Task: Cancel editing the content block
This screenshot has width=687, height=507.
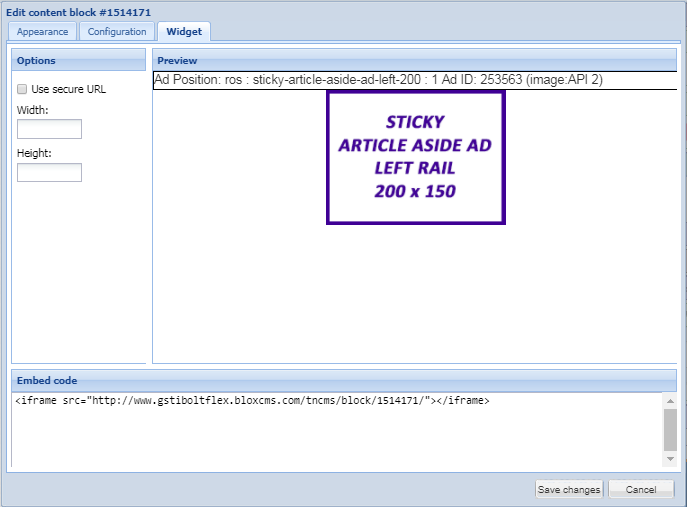Action: click(641, 489)
